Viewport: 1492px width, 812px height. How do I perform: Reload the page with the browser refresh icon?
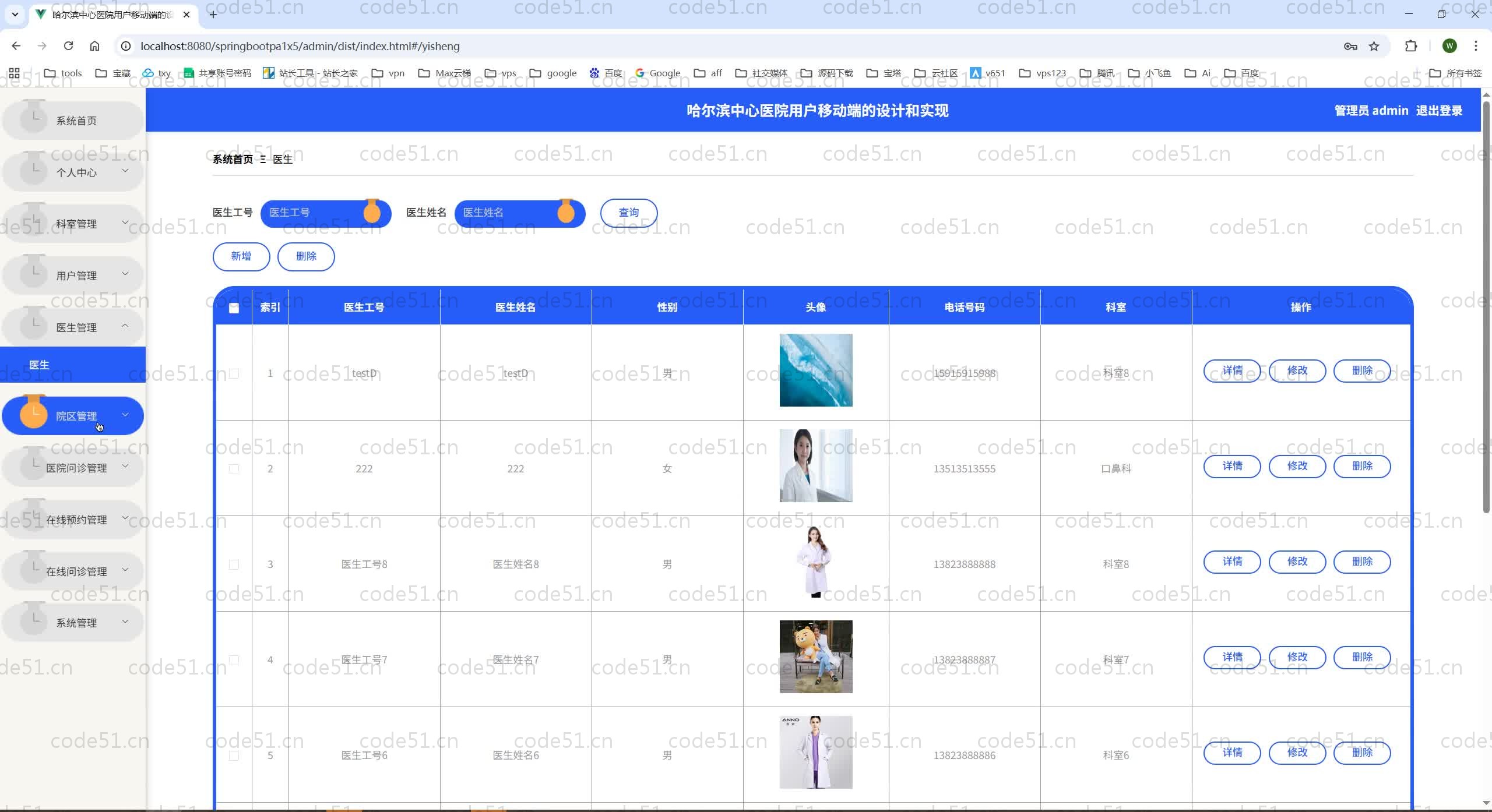[x=68, y=46]
